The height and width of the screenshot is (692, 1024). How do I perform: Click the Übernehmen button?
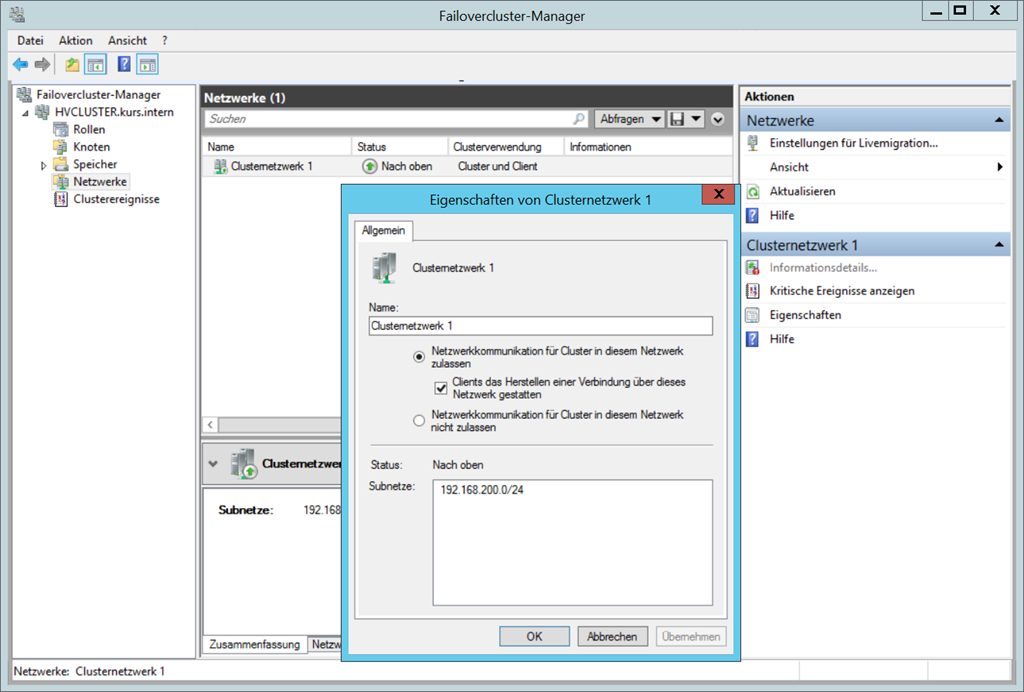[x=691, y=637]
